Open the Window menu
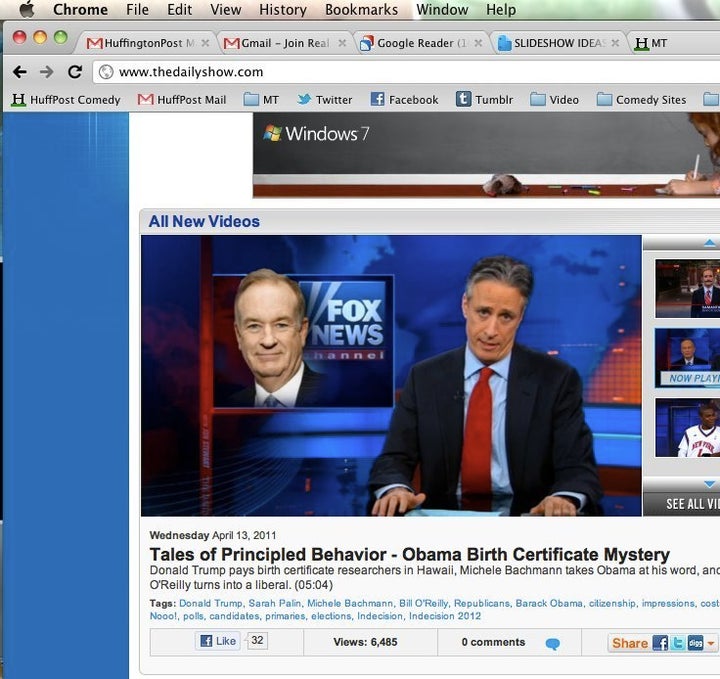The image size is (720, 679). [x=442, y=10]
